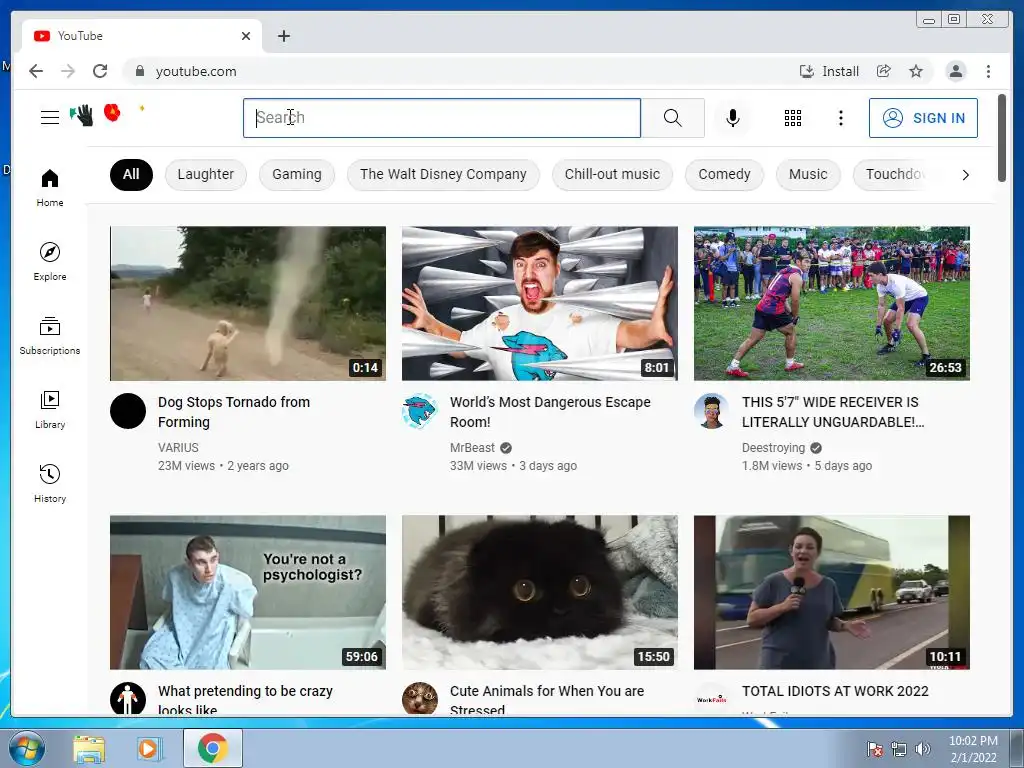1024x768 pixels.
Task: Click into the Search field
Action: (x=442, y=118)
